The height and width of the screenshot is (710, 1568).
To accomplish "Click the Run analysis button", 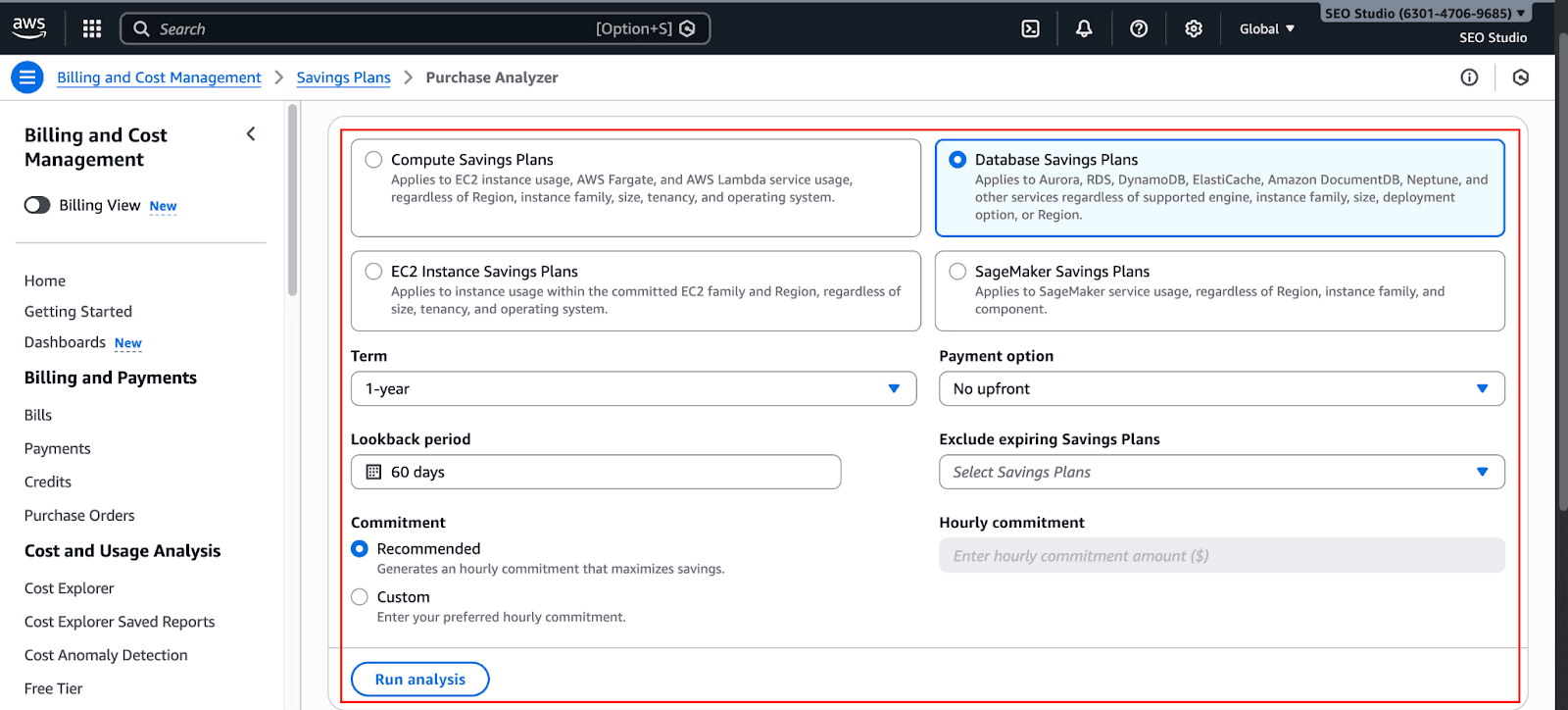I will coord(420,679).
